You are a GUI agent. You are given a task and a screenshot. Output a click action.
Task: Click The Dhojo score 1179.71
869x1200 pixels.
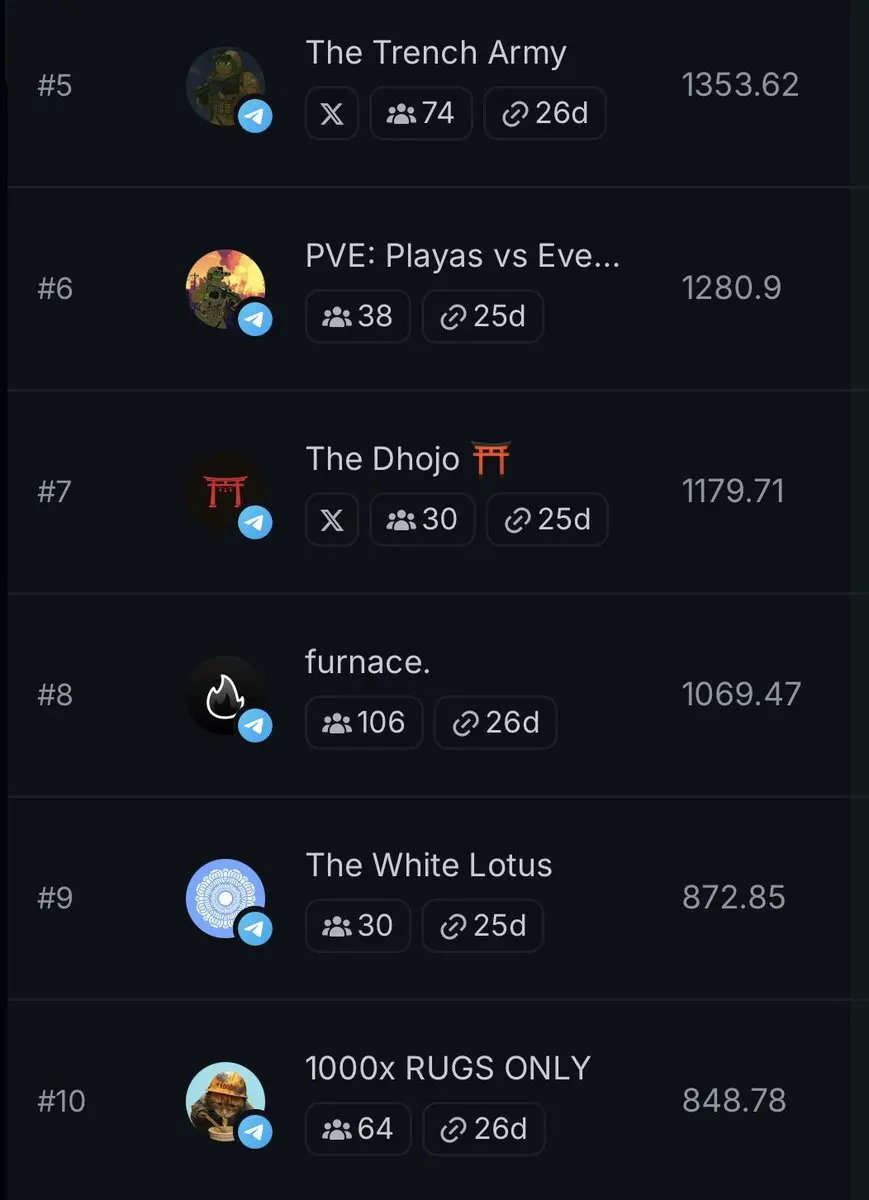(x=734, y=491)
